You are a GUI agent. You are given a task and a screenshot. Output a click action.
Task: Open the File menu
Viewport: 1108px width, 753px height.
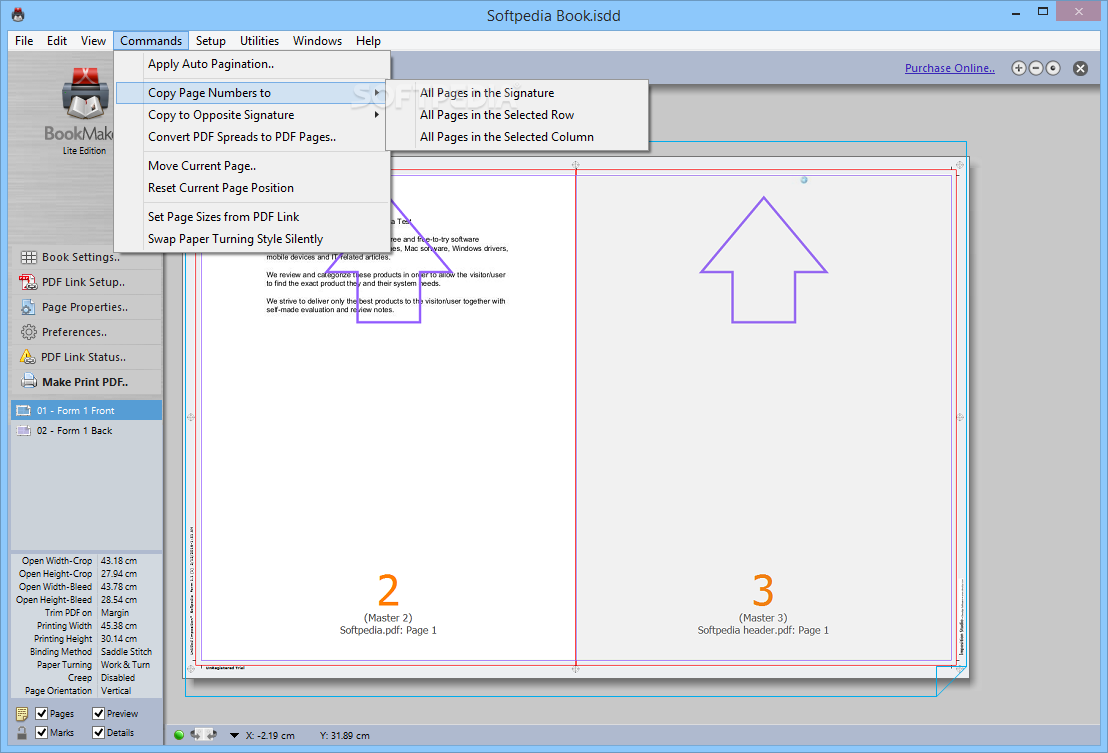24,40
